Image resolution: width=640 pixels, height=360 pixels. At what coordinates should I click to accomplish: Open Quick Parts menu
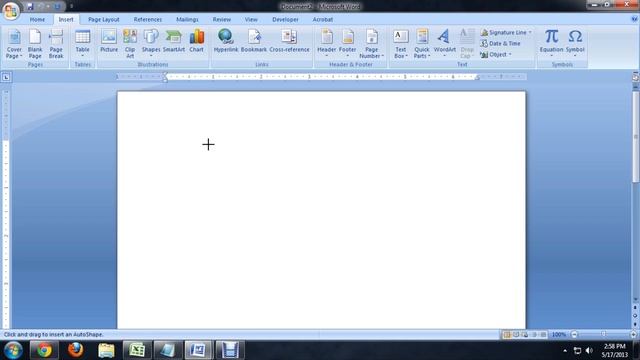pos(422,44)
